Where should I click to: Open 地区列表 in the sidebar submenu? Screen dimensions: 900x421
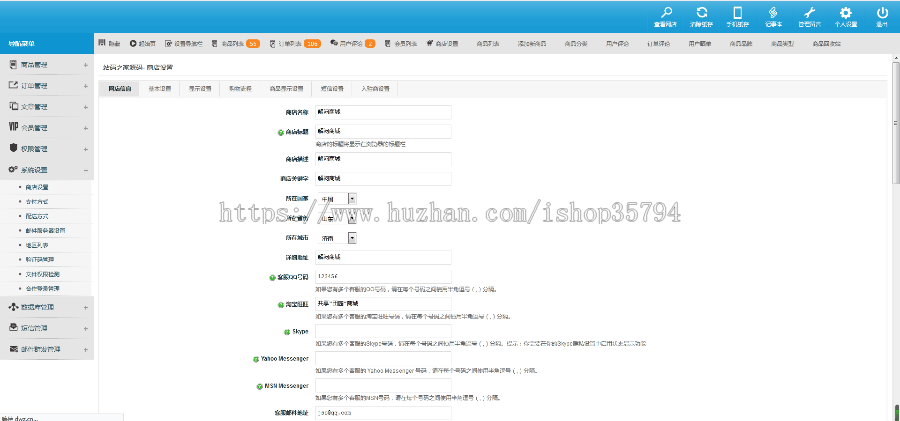tap(37, 245)
